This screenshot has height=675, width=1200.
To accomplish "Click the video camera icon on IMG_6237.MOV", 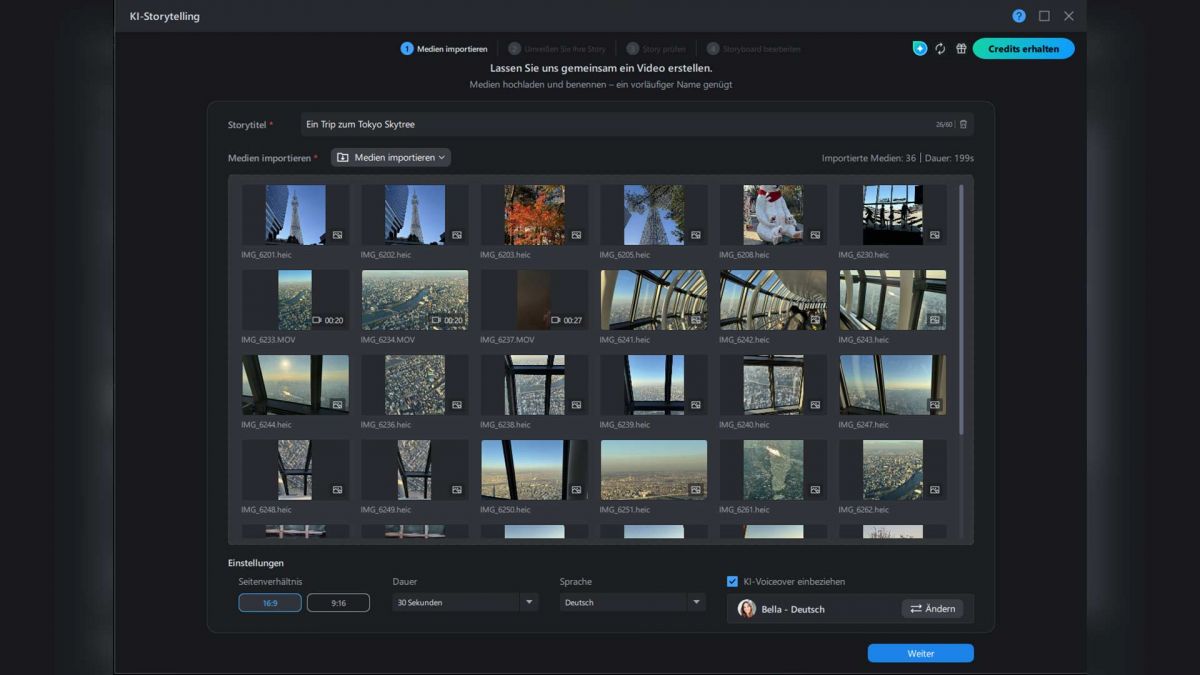I will pos(556,320).
